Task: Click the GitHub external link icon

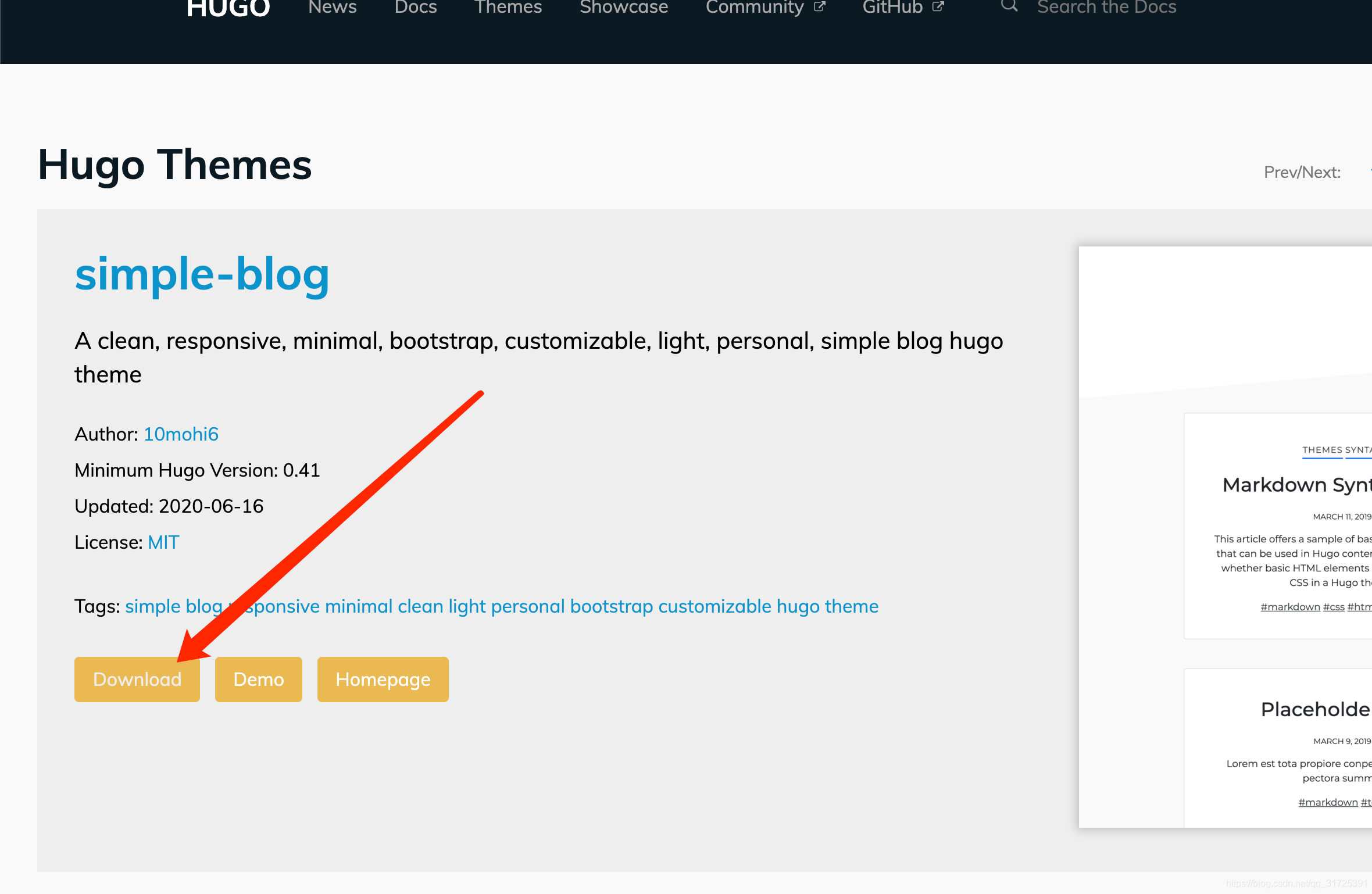Action: [x=938, y=7]
